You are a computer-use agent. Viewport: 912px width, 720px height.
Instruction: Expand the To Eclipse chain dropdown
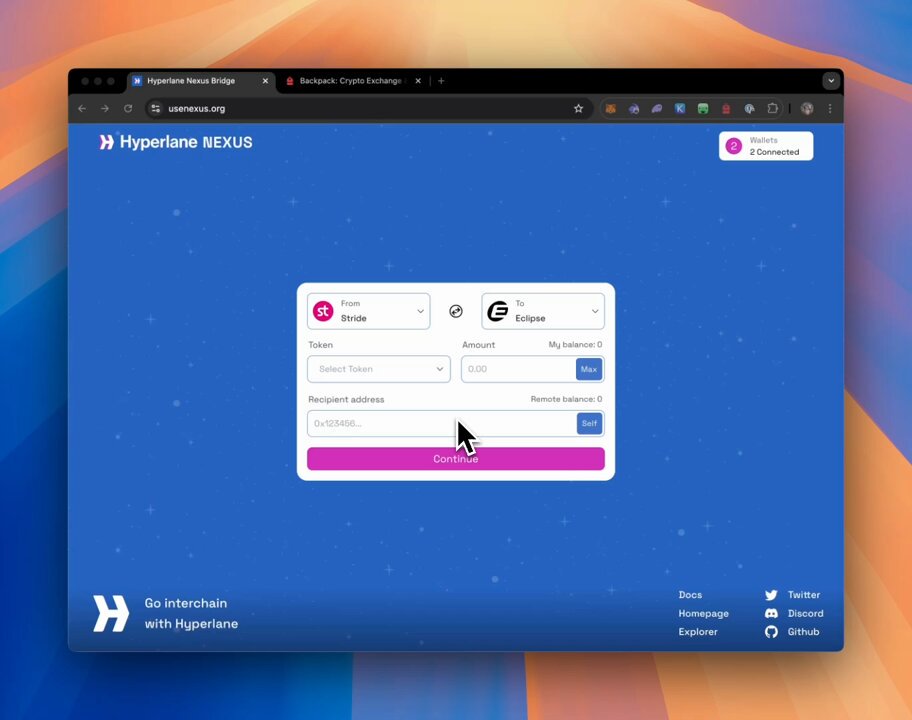pyautogui.click(x=543, y=311)
